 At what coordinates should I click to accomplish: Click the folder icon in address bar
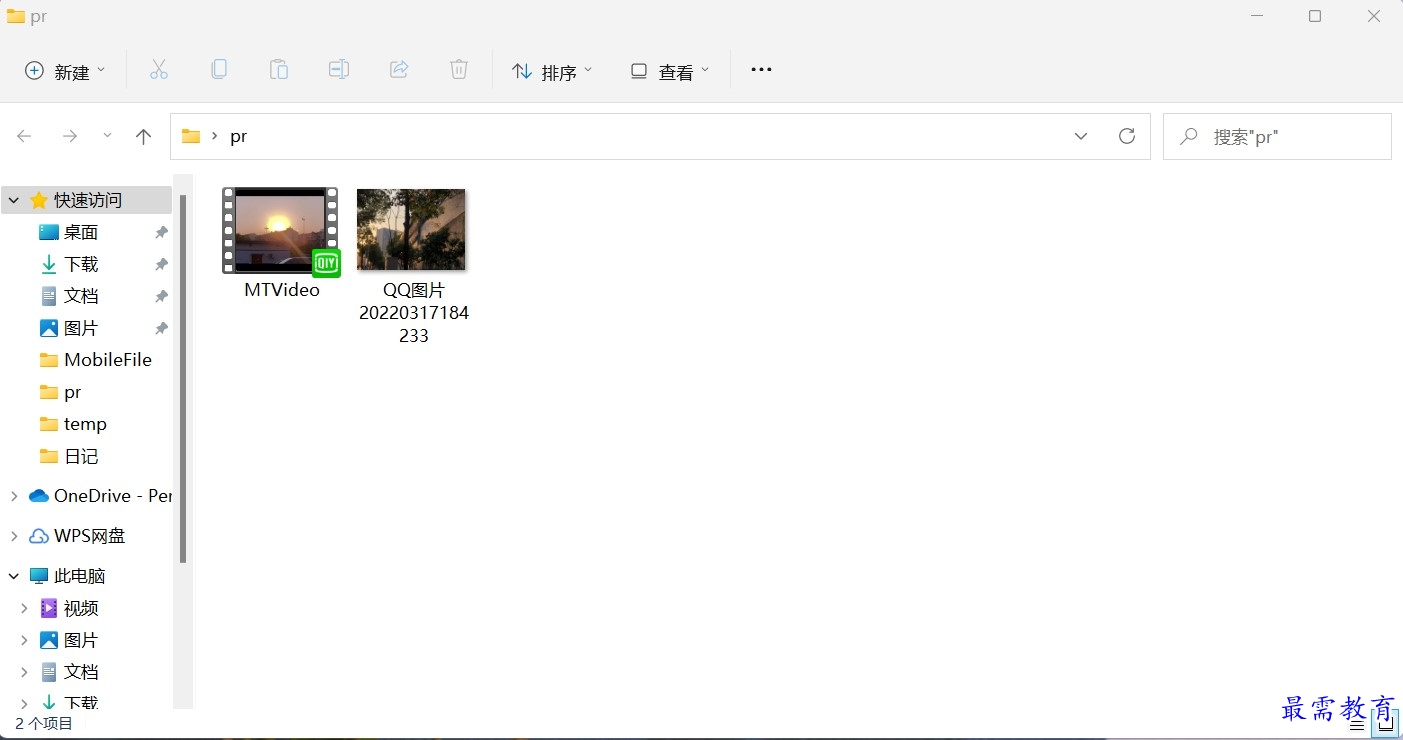(x=191, y=136)
